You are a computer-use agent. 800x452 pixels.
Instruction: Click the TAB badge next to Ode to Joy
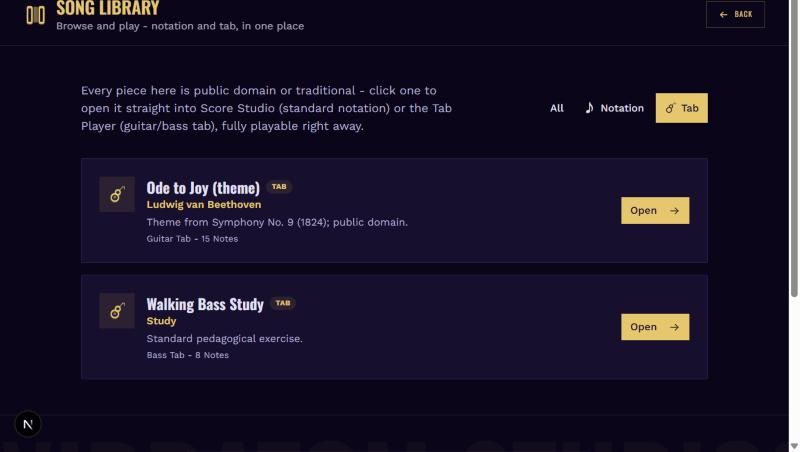pos(279,187)
